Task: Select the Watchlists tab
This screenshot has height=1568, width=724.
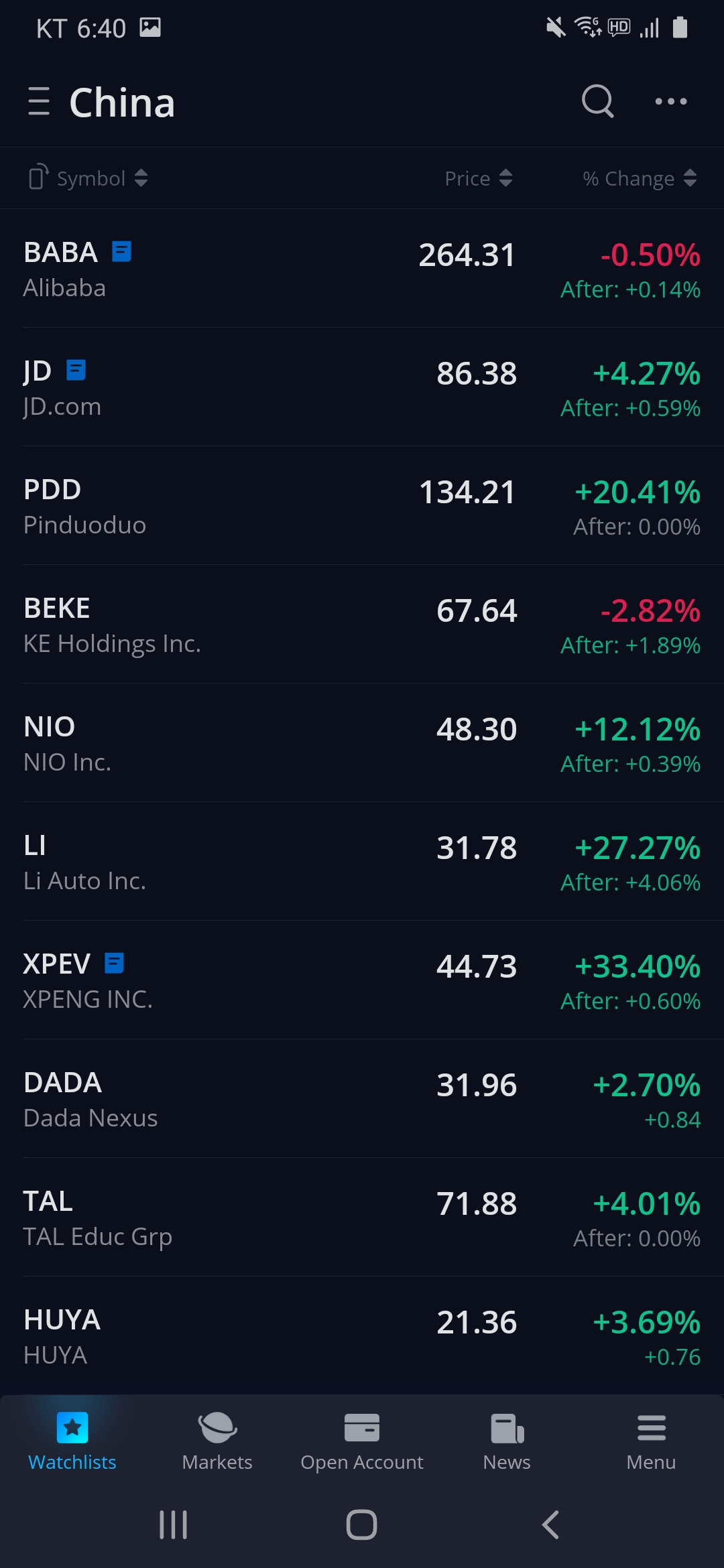Action: (72, 1442)
